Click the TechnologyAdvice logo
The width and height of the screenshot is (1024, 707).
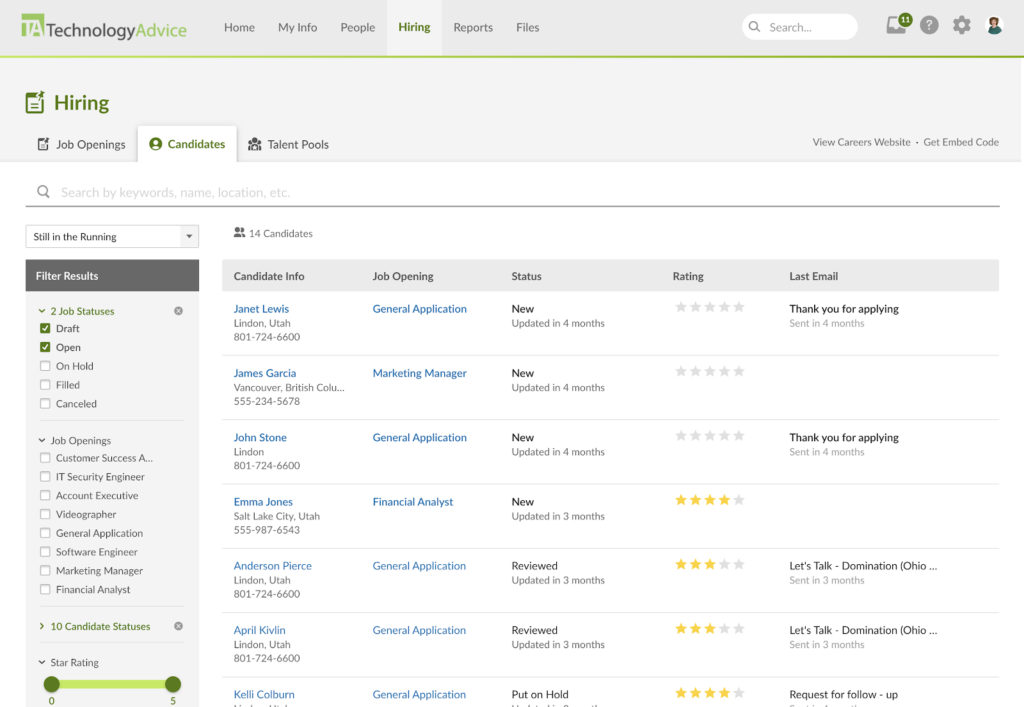coord(104,27)
